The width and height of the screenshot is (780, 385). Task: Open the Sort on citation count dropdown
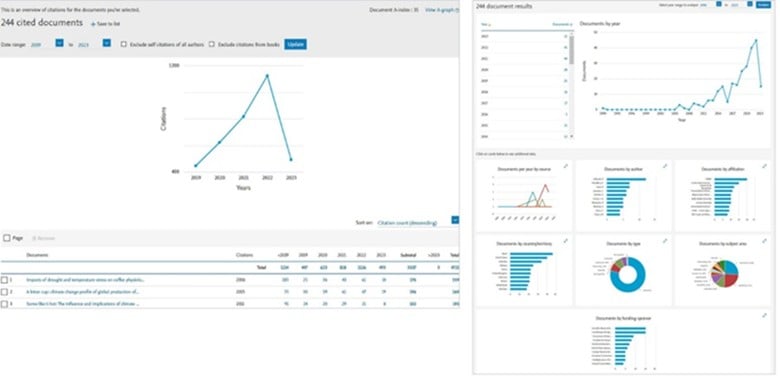(455, 220)
